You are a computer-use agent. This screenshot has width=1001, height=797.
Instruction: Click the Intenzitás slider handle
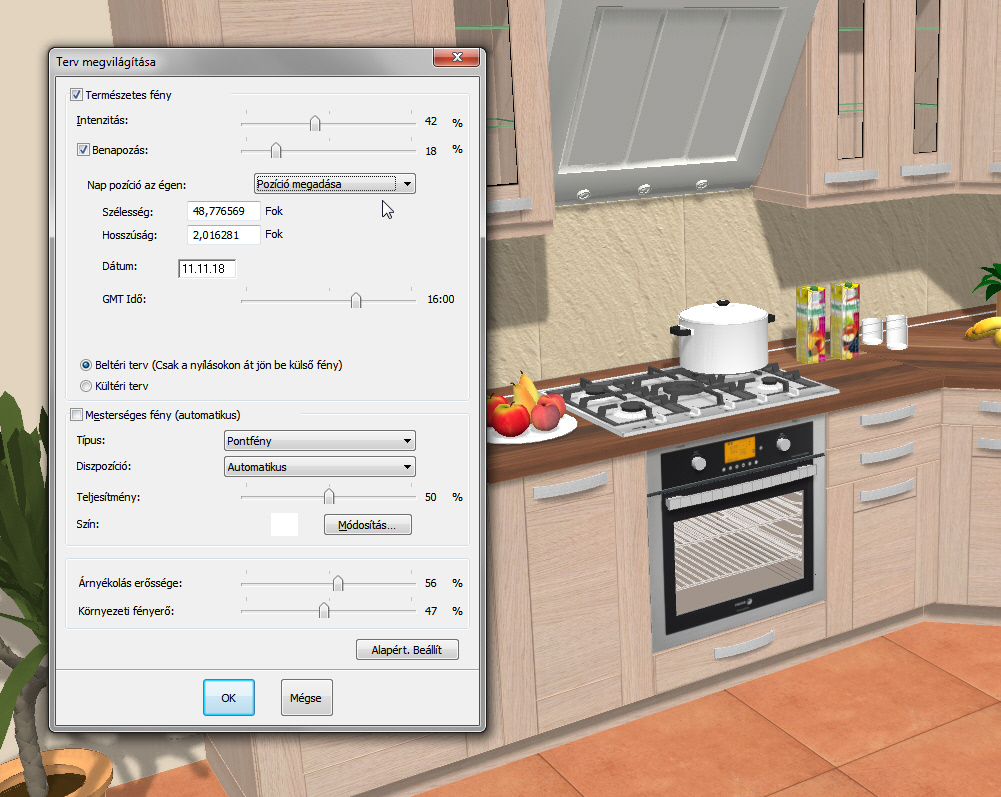click(x=315, y=123)
